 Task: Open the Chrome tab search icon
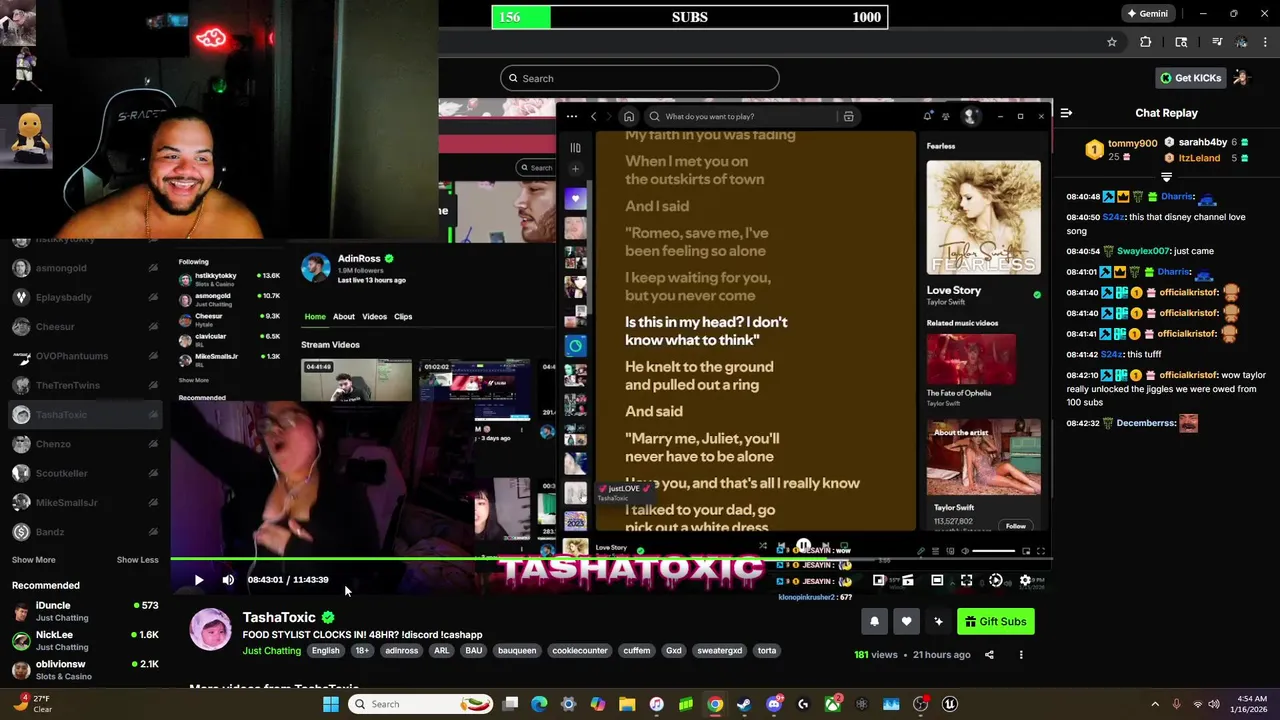click(x=1181, y=42)
